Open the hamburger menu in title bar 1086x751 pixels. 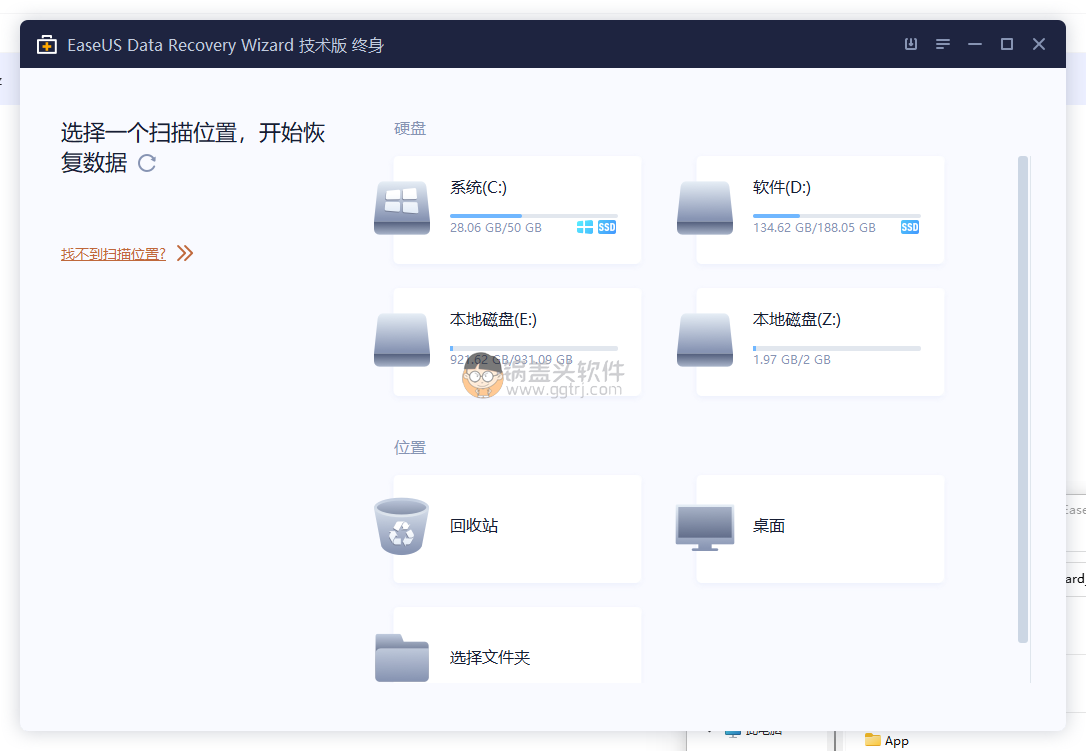(943, 44)
